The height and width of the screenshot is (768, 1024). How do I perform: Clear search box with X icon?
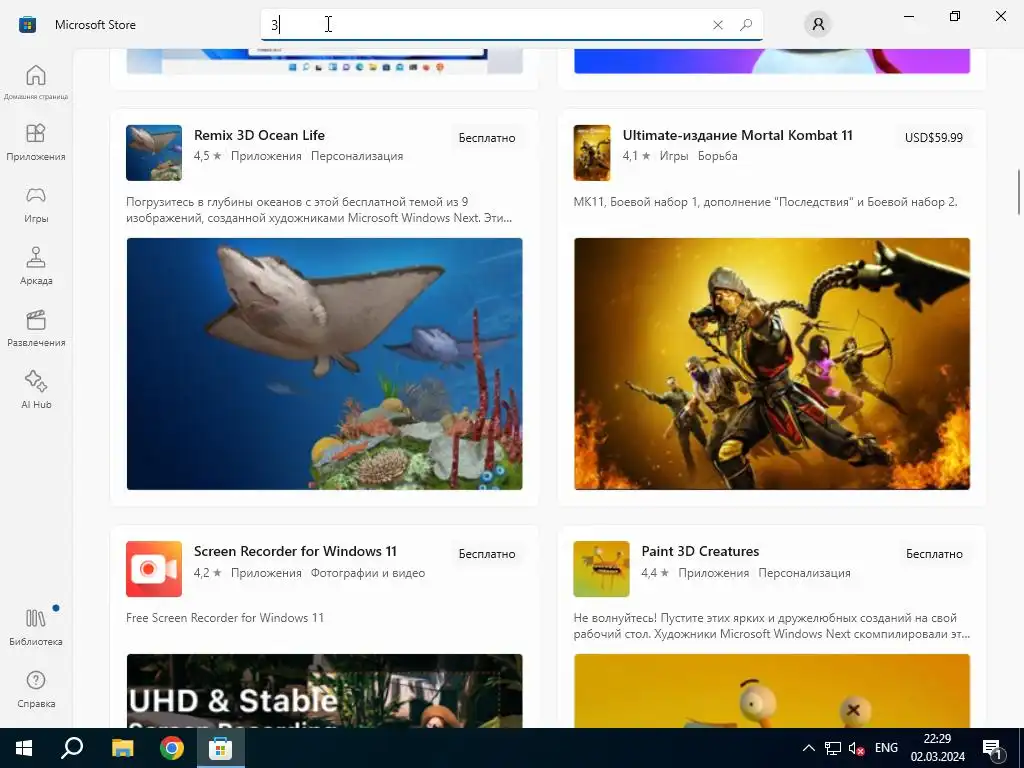click(x=718, y=25)
